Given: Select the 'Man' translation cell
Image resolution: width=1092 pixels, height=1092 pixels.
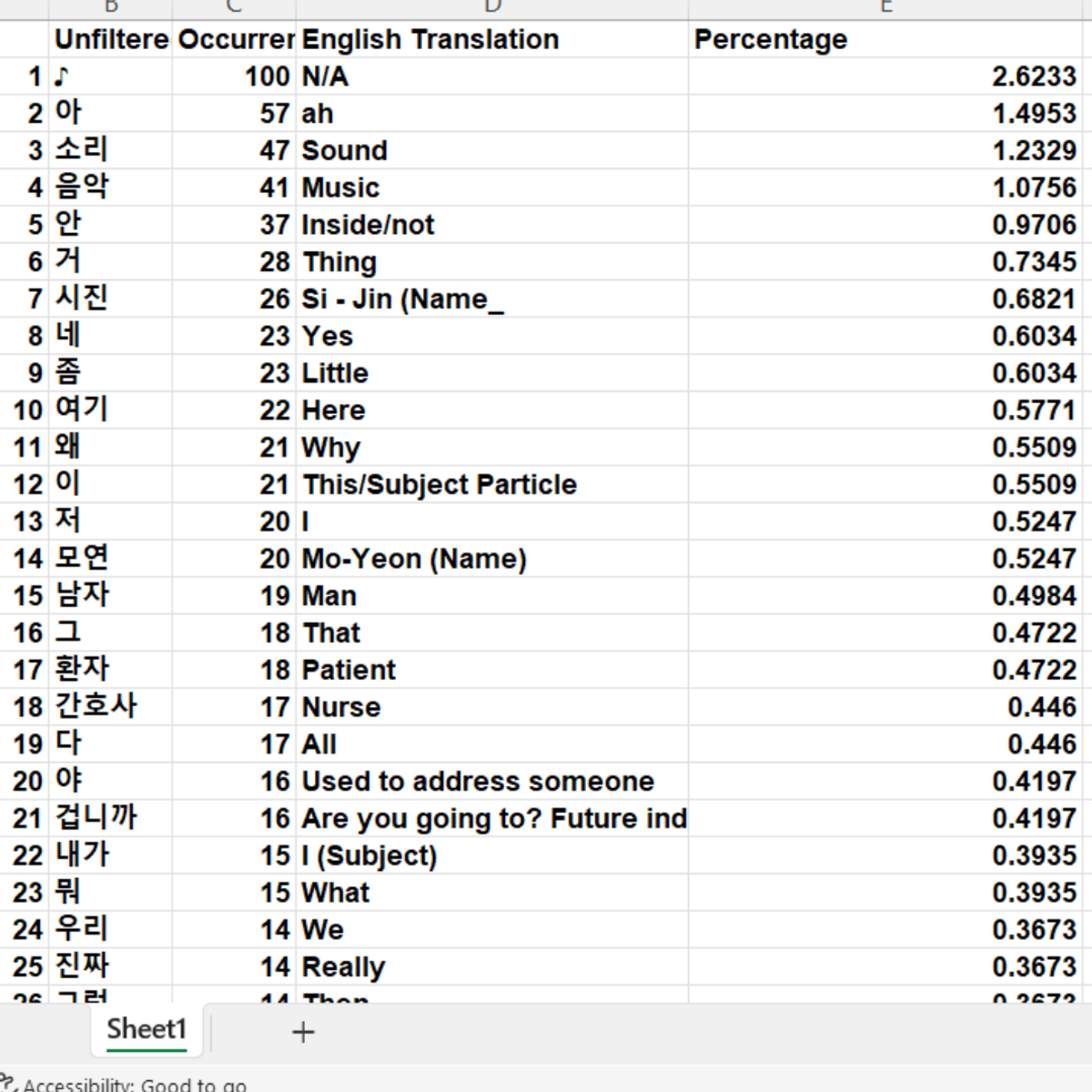Looking at the screenshot, I should click(492, 596).
